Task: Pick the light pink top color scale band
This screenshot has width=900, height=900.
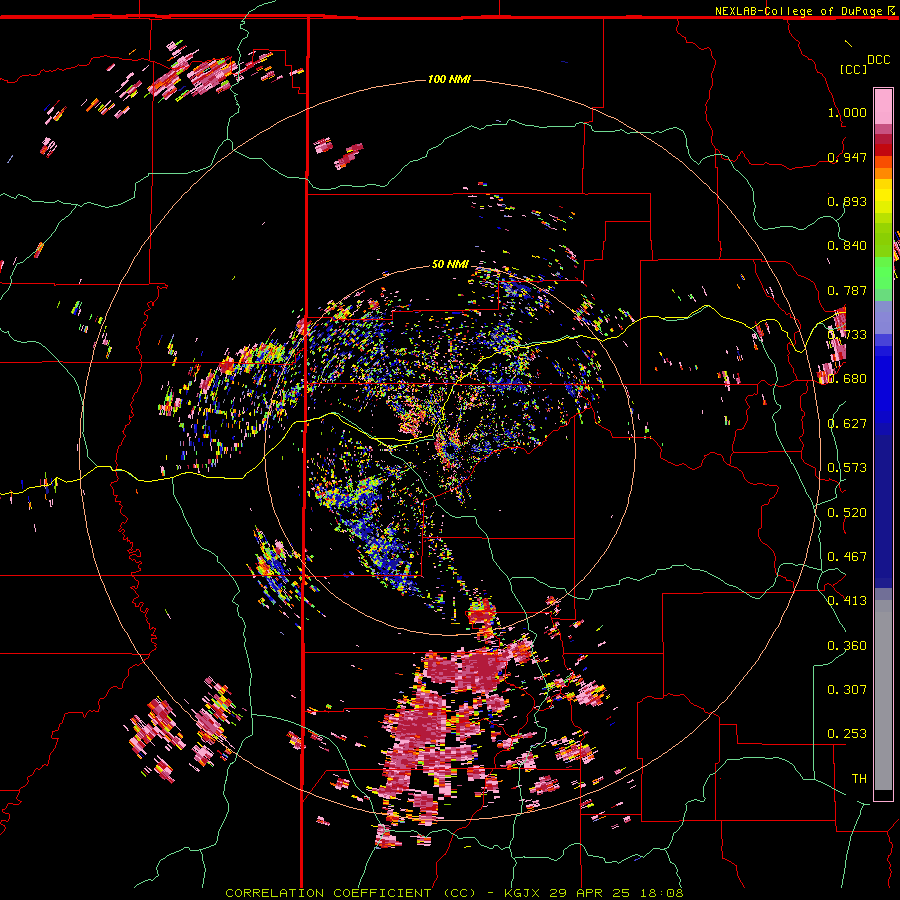Action: point(883,106)
